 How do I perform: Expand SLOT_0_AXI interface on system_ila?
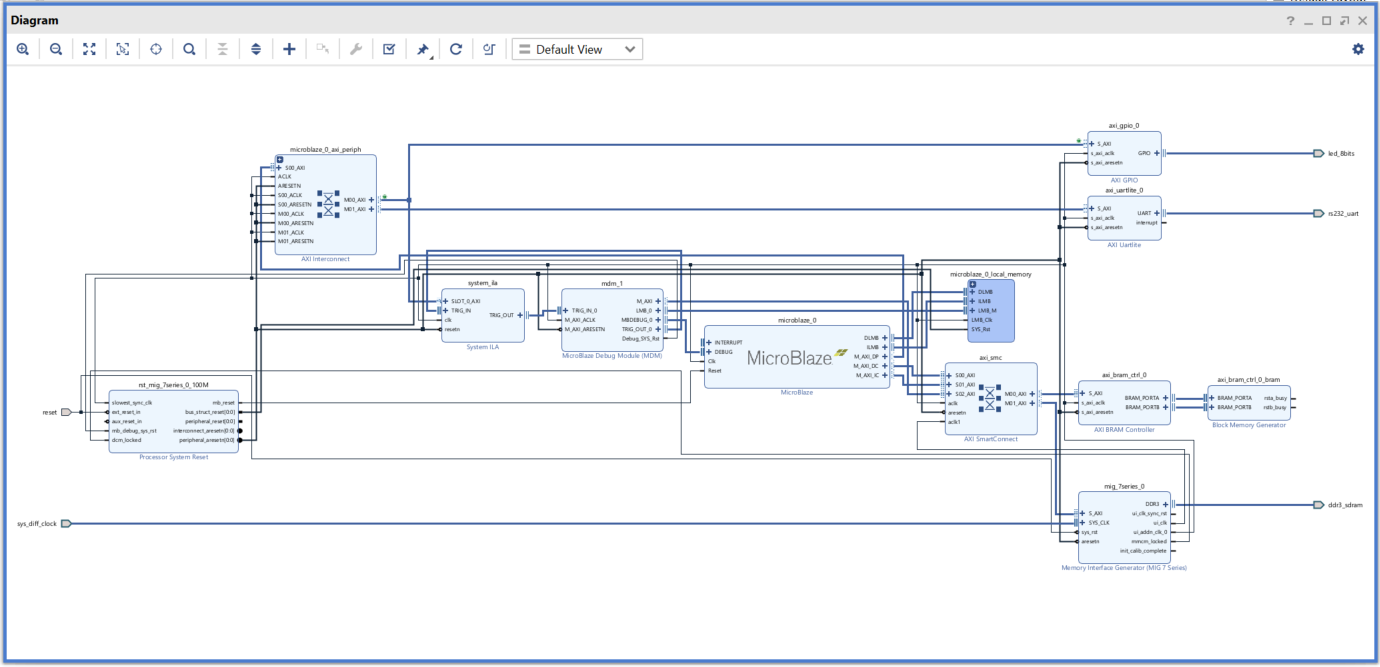[446, 300]
